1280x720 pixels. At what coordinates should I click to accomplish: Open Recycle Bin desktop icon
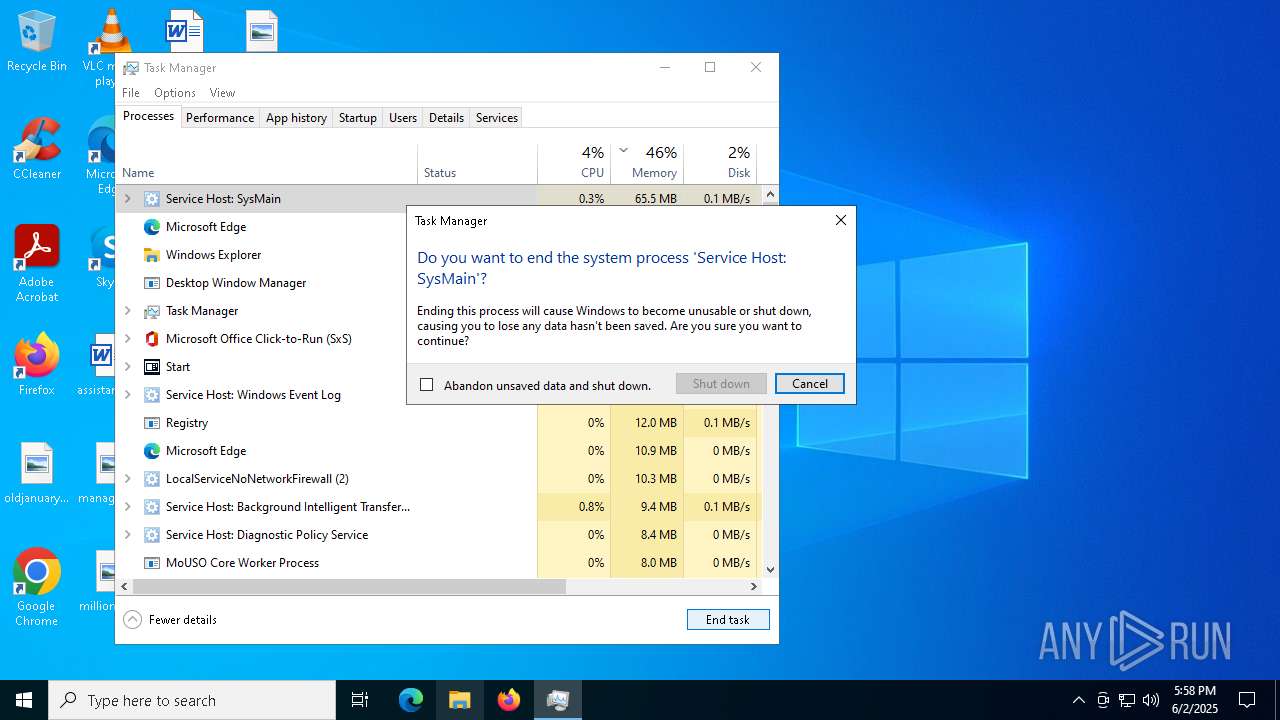[37, 42]
